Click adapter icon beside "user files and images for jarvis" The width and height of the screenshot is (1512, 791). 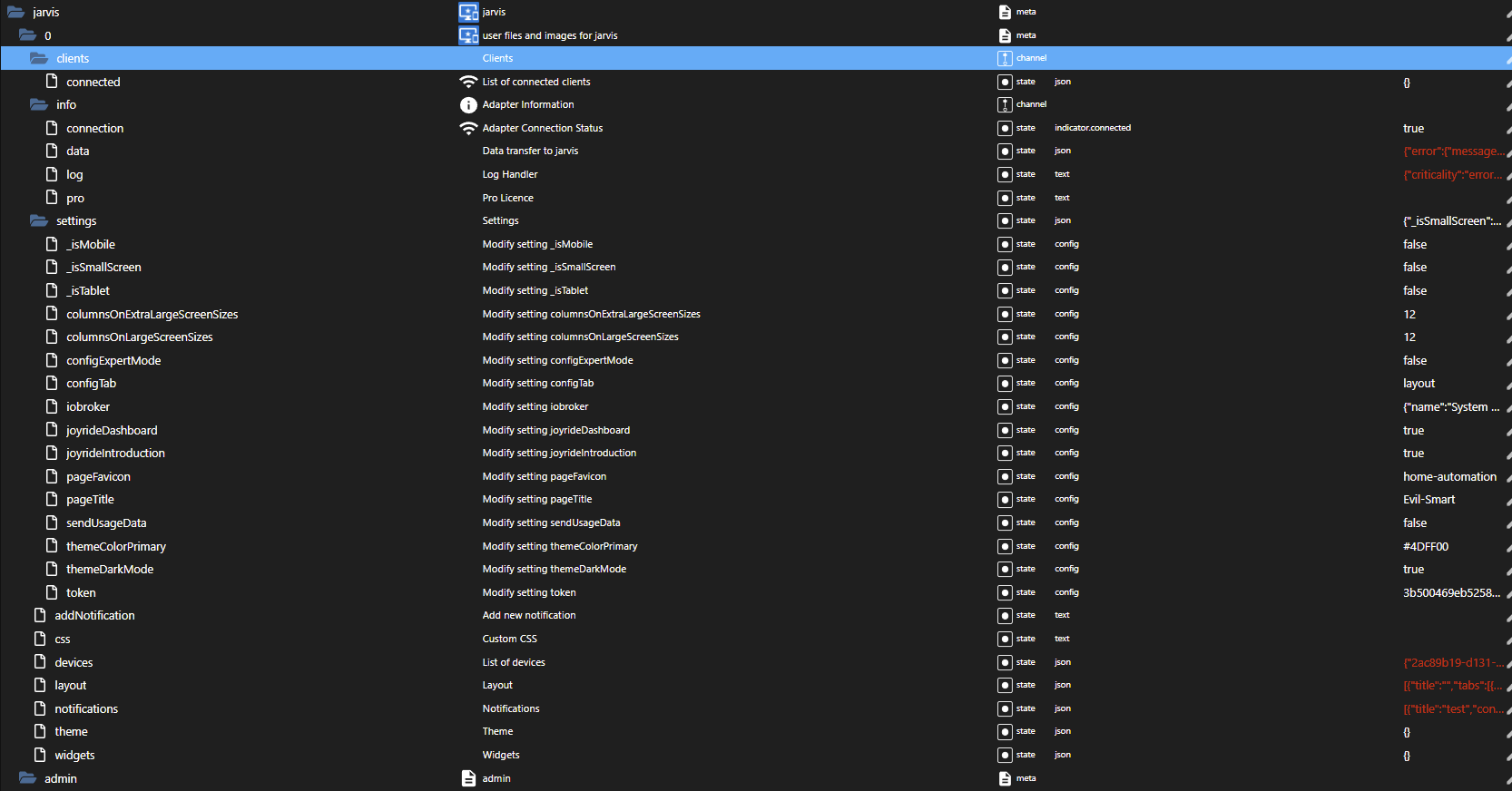[468, 35]
